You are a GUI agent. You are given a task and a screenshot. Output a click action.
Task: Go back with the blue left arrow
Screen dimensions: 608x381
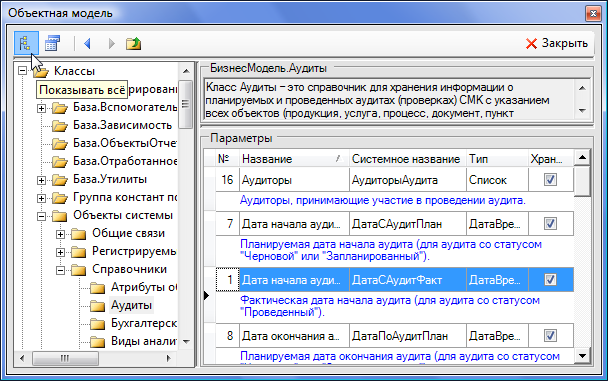pos(87,43)
